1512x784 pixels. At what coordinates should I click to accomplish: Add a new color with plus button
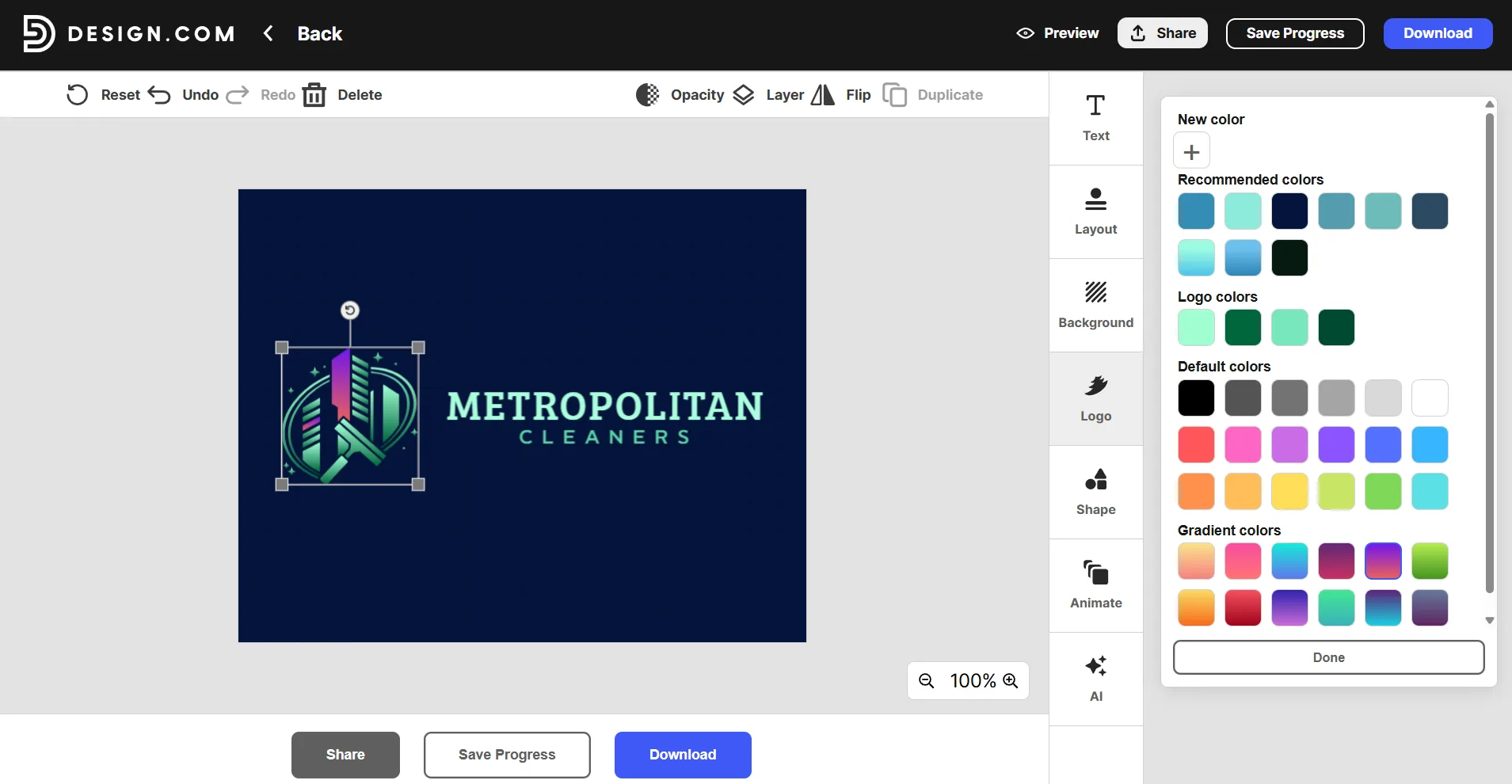[x=1191, y=151]
